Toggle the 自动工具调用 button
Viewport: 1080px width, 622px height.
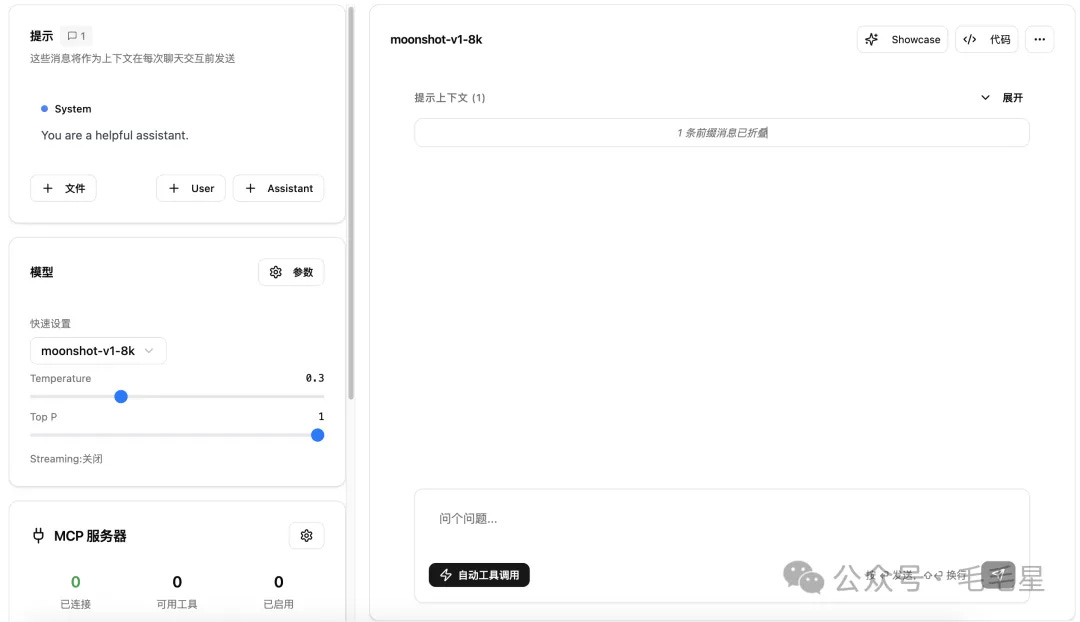point(479,575)
